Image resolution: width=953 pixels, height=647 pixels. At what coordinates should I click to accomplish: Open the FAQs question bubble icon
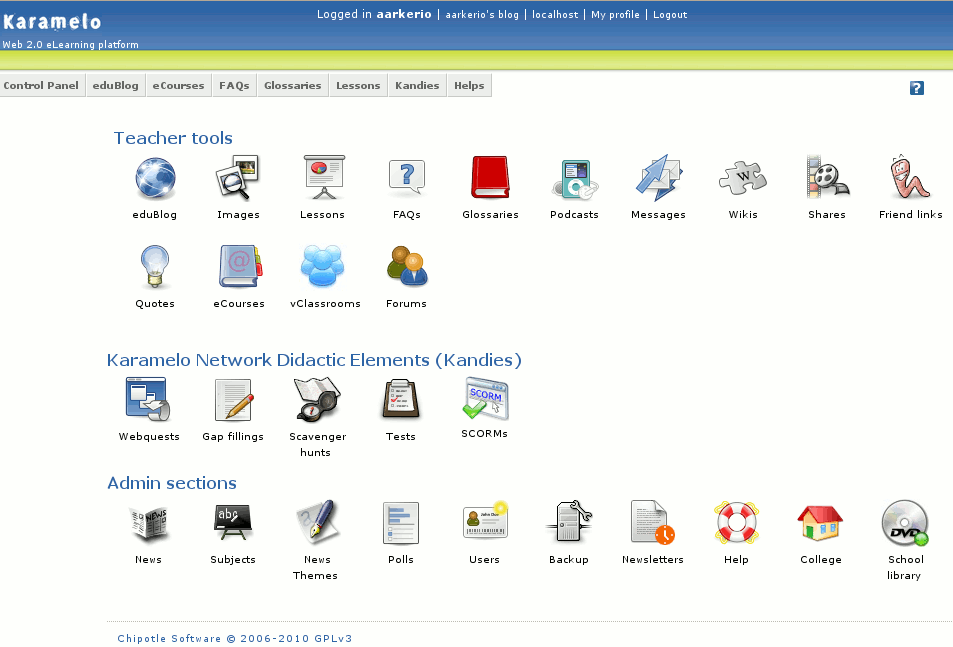click(x=407, y=177)
